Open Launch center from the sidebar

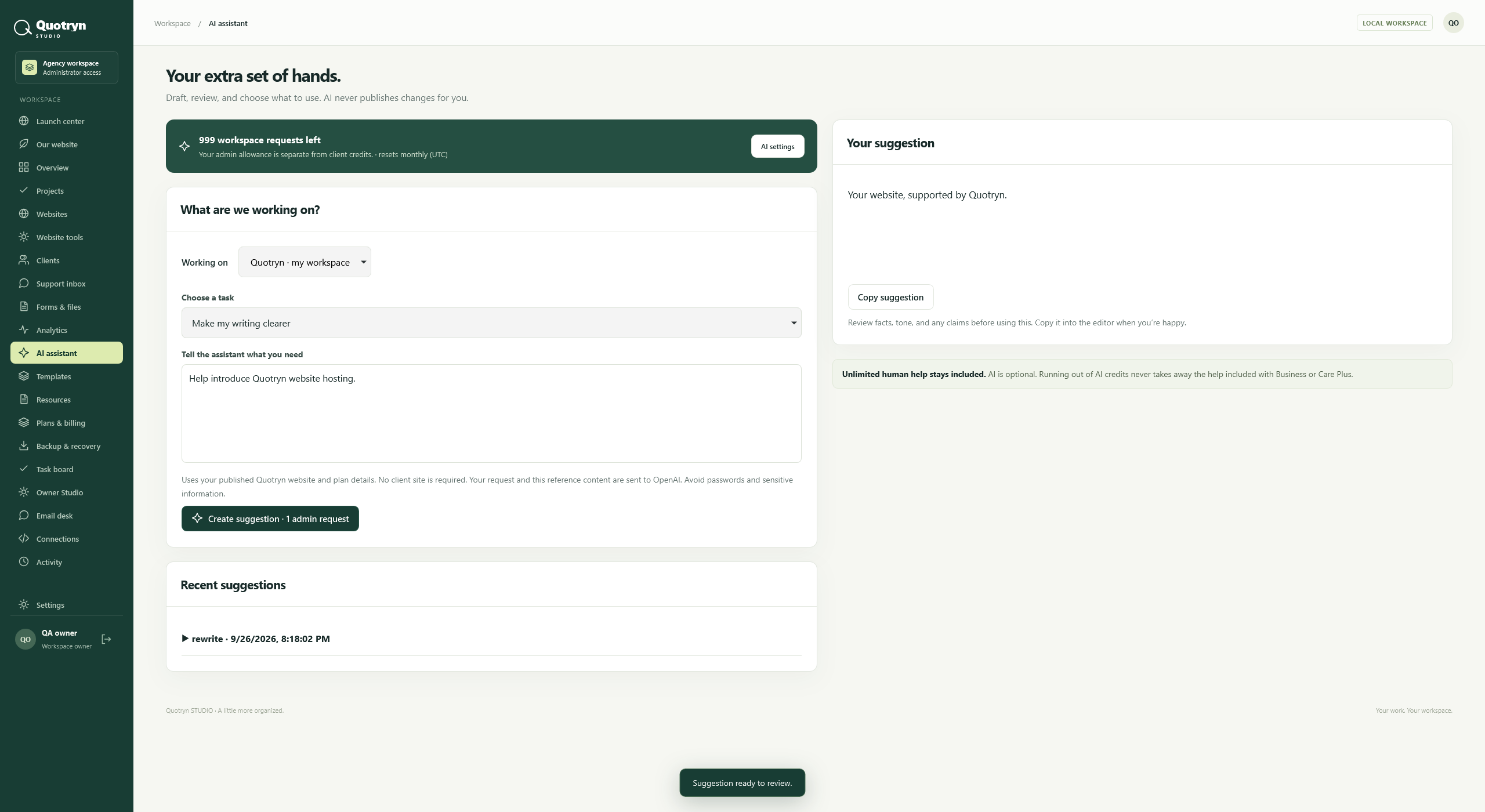[67, 121]
